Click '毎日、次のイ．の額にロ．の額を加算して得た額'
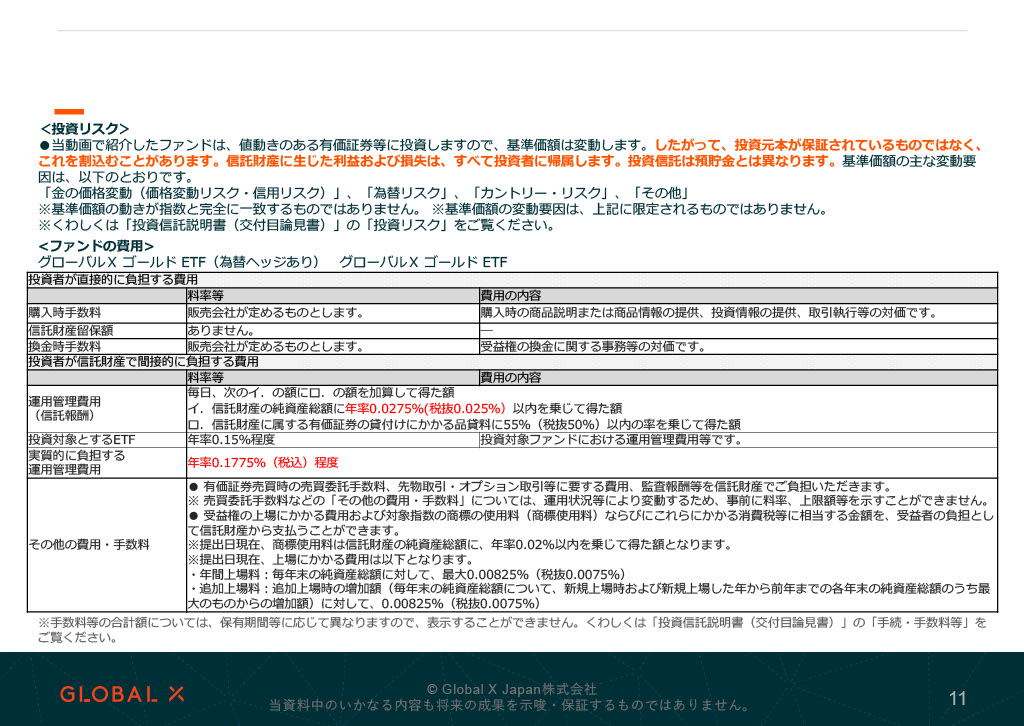Image resolution: width=1024 pixels, height=726 pixels. (x=321, y=392)
